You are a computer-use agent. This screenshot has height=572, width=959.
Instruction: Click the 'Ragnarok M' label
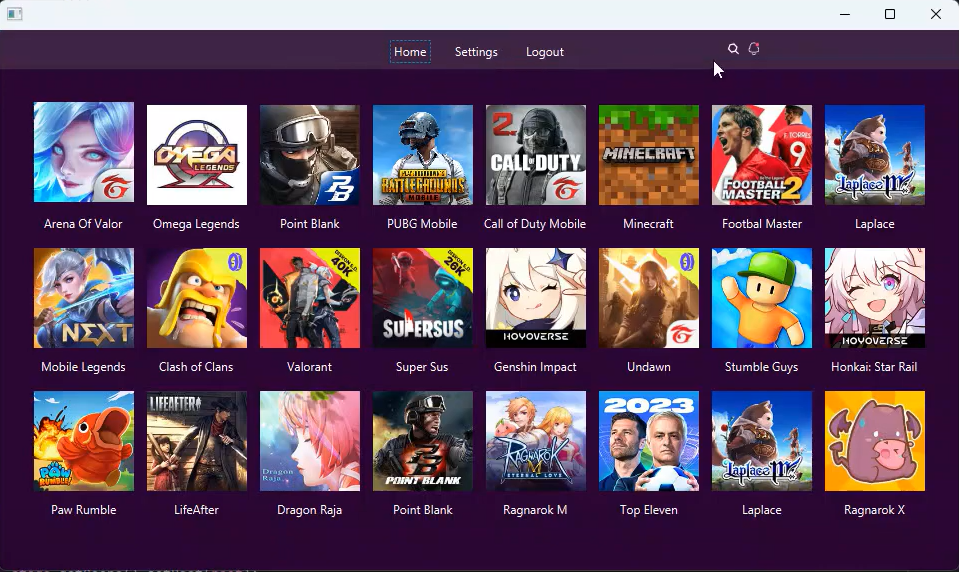pos(535,510)
